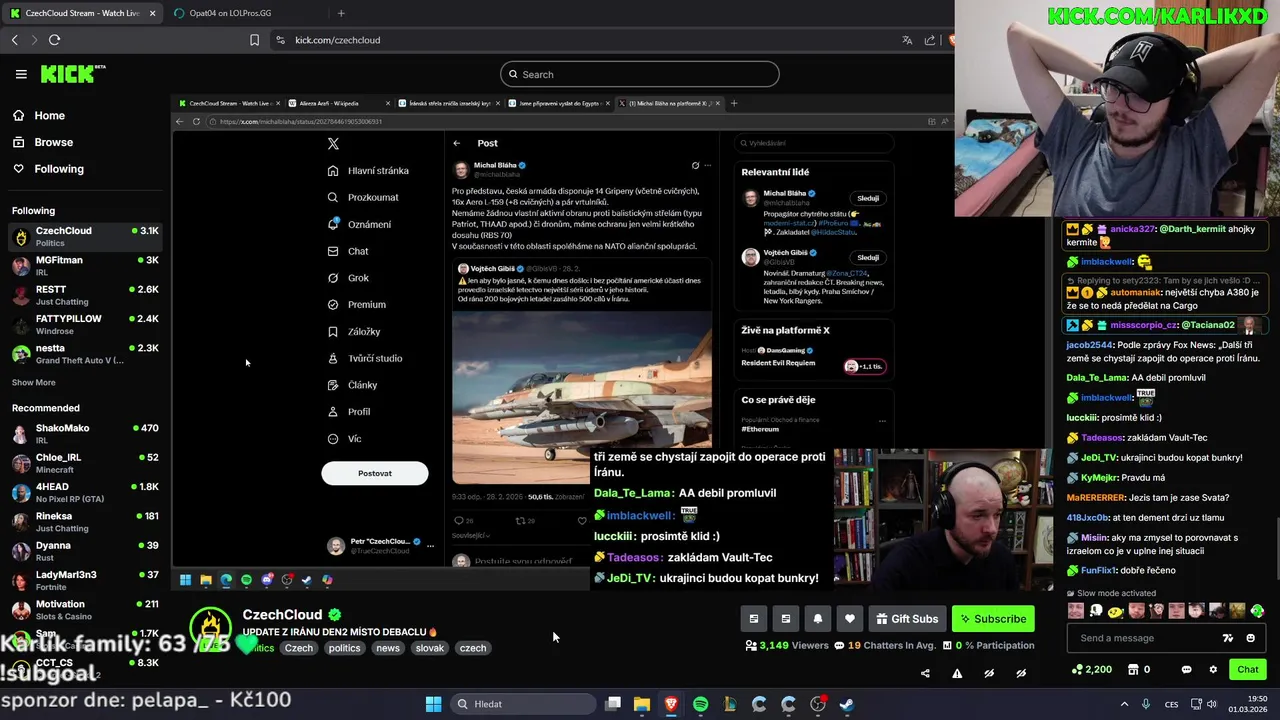Click the Kick Search field
This screenshot has height=720, width=1280.
tap(640, 74)
